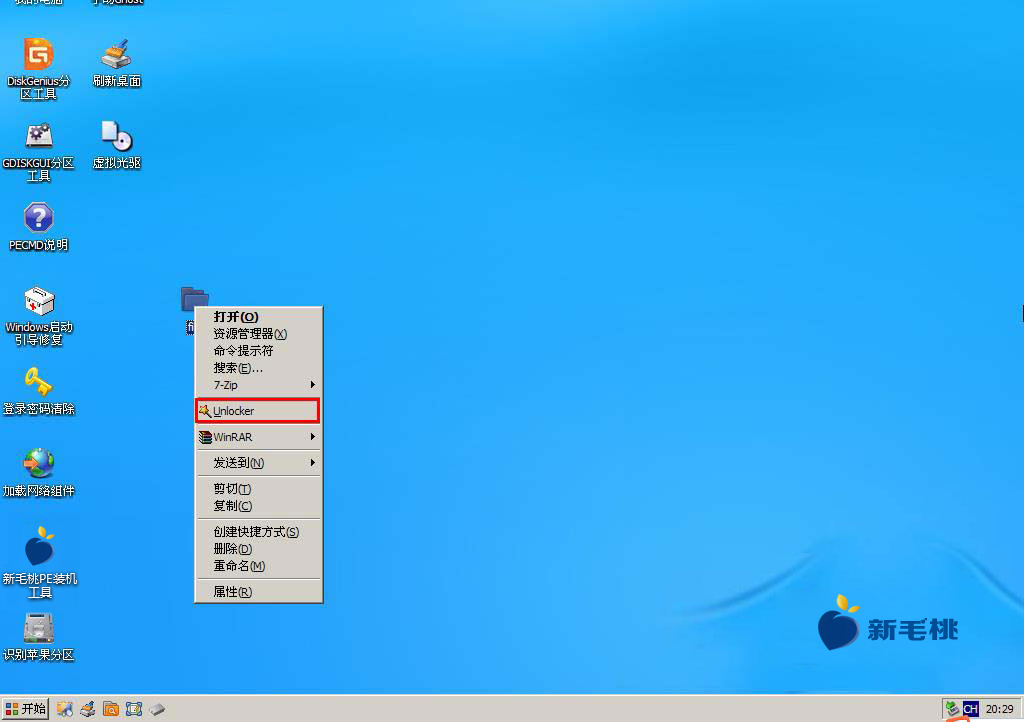Select the 新毛桃PE装机工具 desktop icon
The width and height of the screenshot is (1024, 722).
(40, 562)
